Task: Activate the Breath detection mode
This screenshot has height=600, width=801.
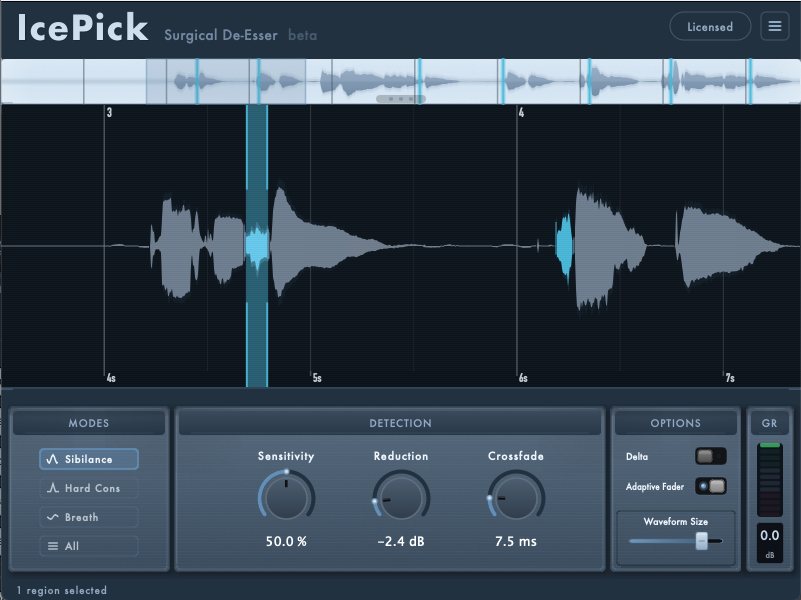Action: [x=88, y=517]
